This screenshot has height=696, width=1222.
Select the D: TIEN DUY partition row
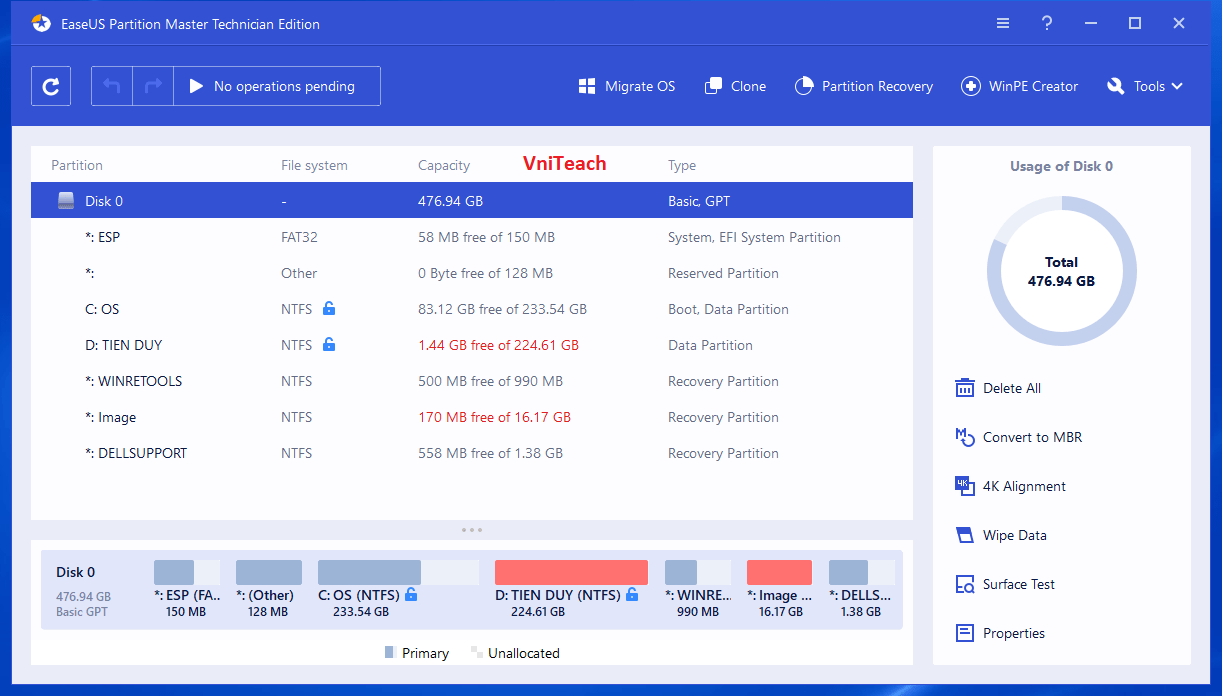click(472, 345)
